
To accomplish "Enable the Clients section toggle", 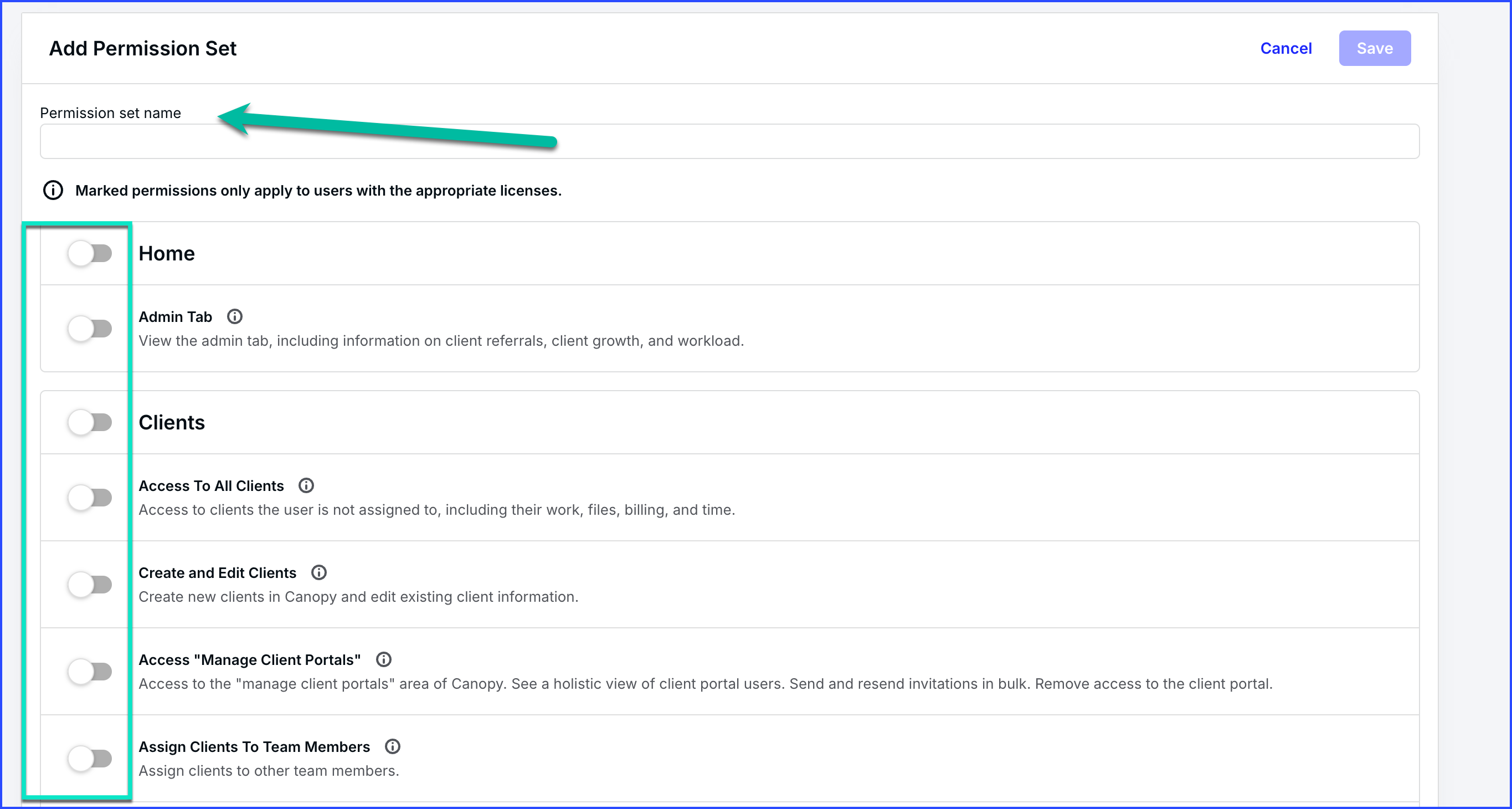I will [x=90, y=423].
